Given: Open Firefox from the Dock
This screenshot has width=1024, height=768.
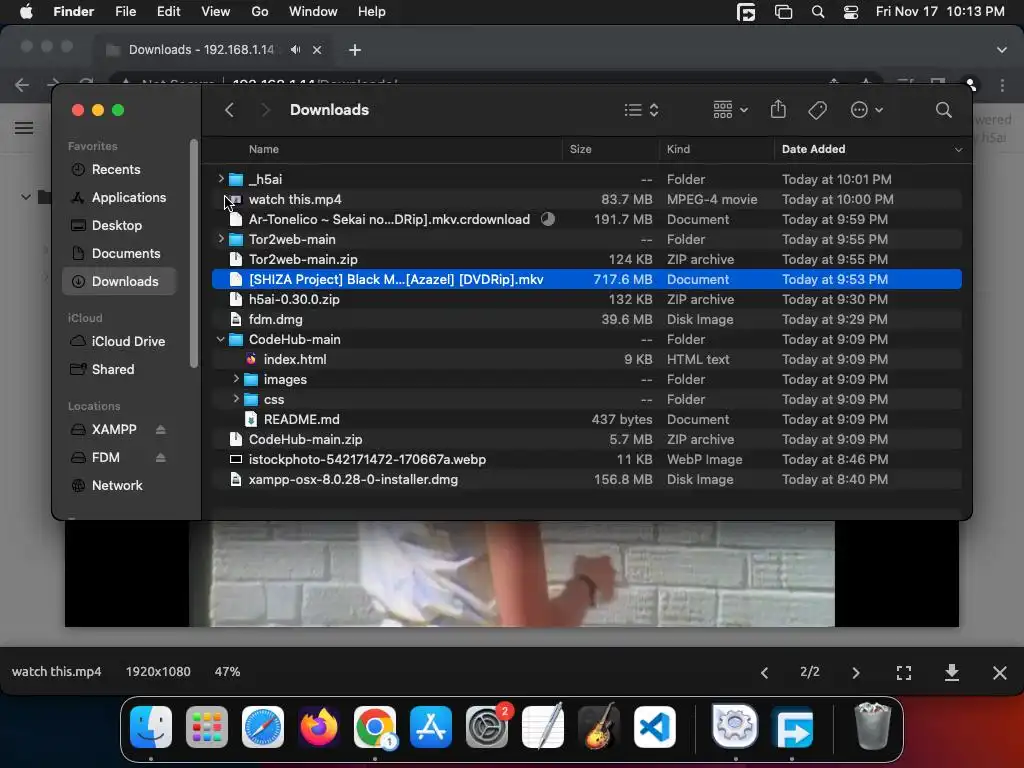Looking at the screenshot, I should tap(319, 727).
